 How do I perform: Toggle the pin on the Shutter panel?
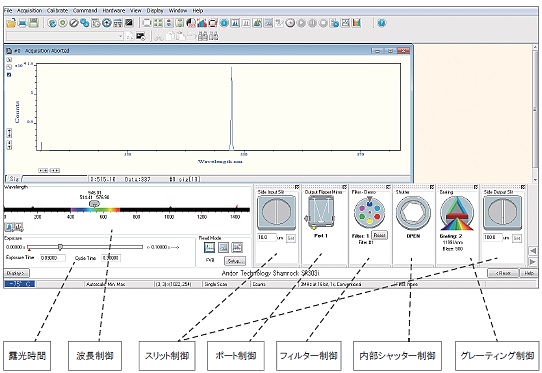(432, 187)
